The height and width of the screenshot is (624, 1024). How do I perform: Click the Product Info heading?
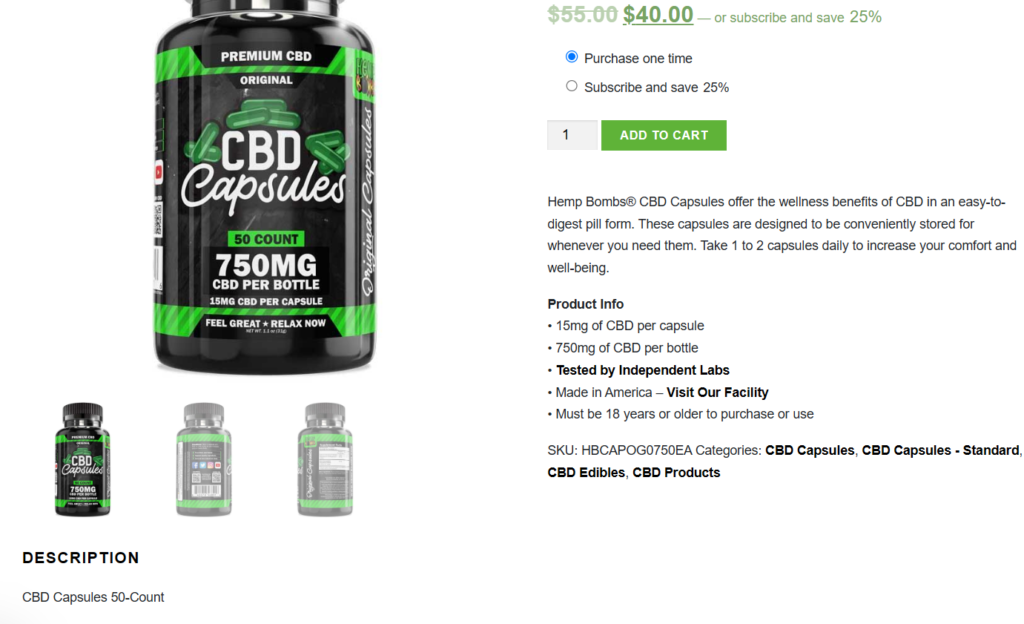585,304
